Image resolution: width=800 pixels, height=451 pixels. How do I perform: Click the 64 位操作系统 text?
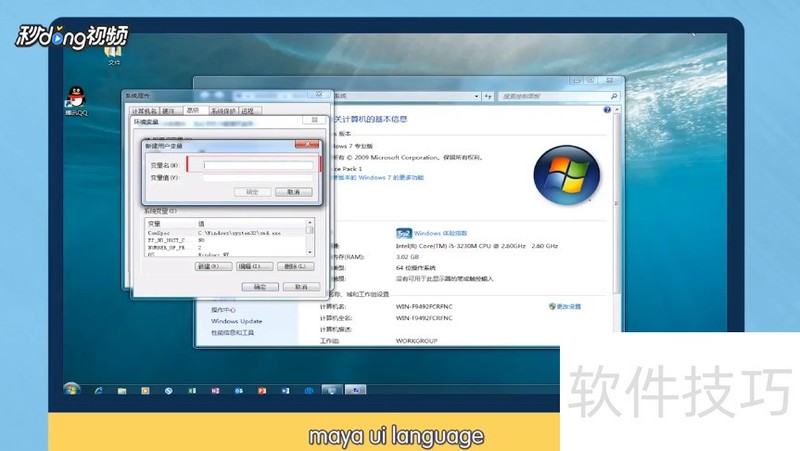416,268
